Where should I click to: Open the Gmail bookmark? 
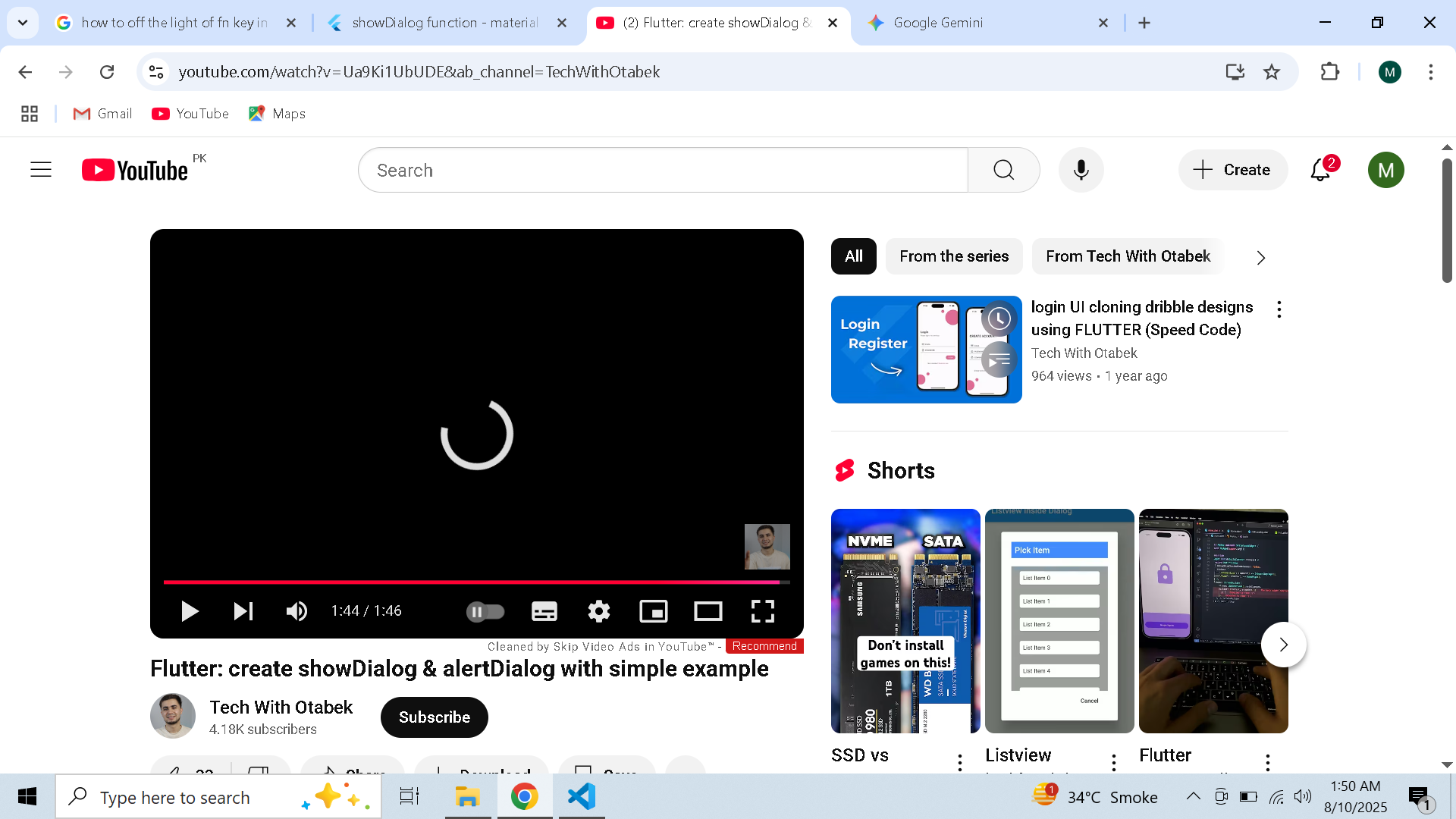tap(102, 114)
